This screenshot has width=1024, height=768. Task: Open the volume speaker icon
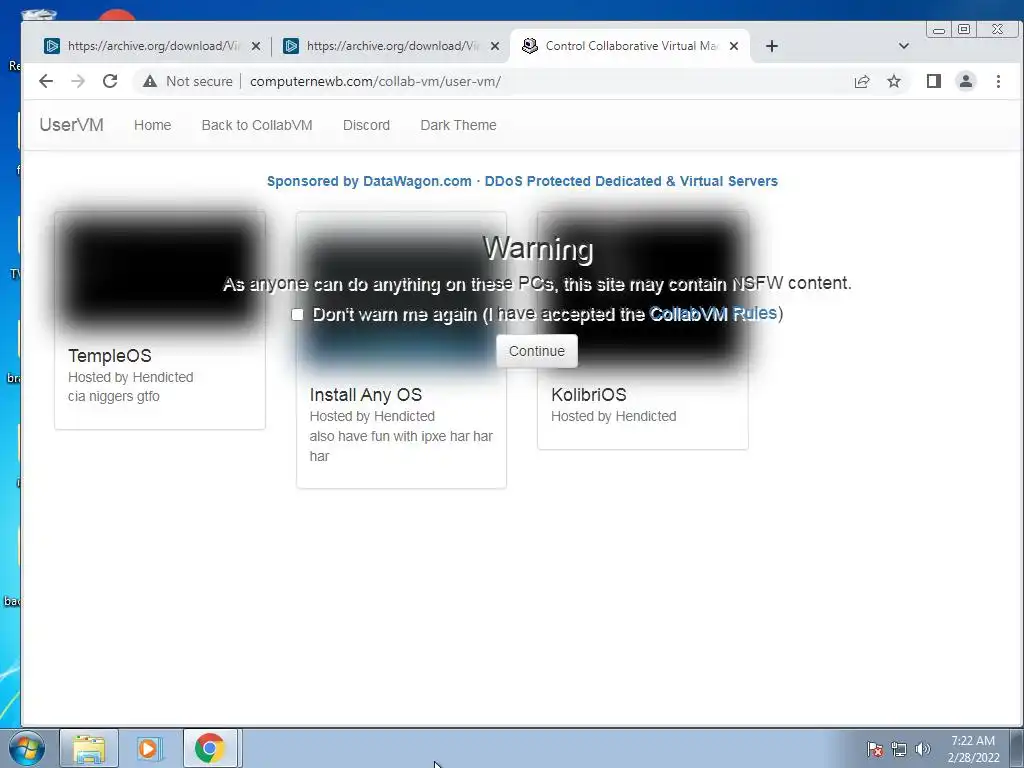click(x=923, y=749)
